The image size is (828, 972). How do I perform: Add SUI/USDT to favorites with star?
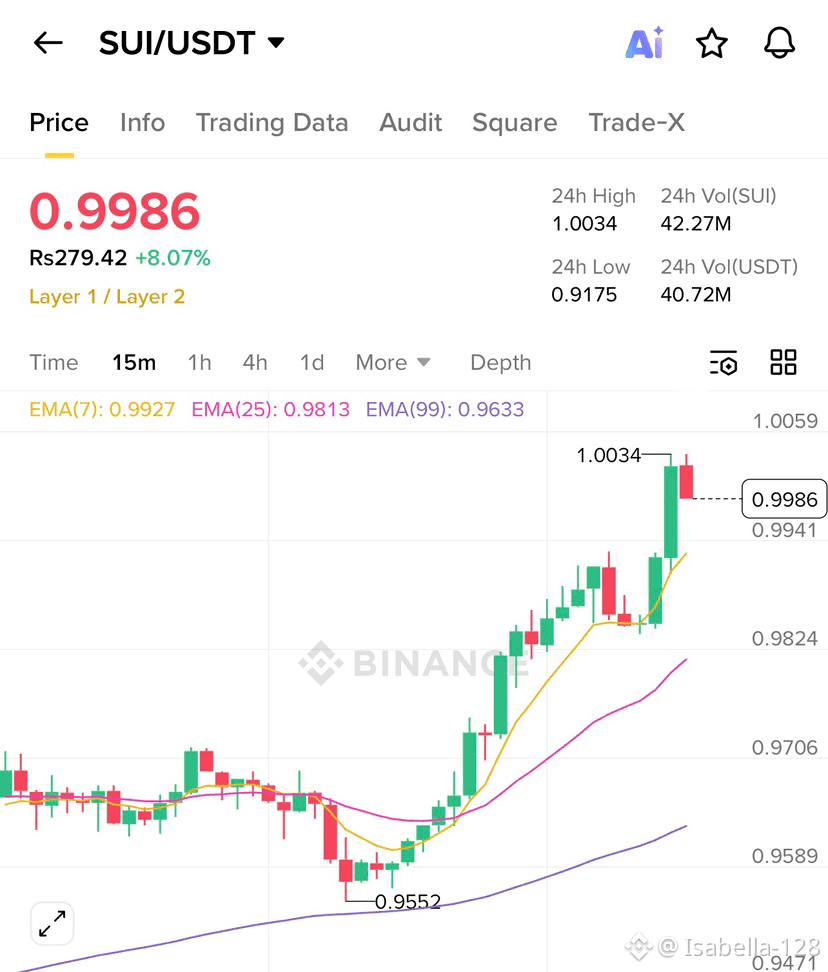[x=711, y=43]
